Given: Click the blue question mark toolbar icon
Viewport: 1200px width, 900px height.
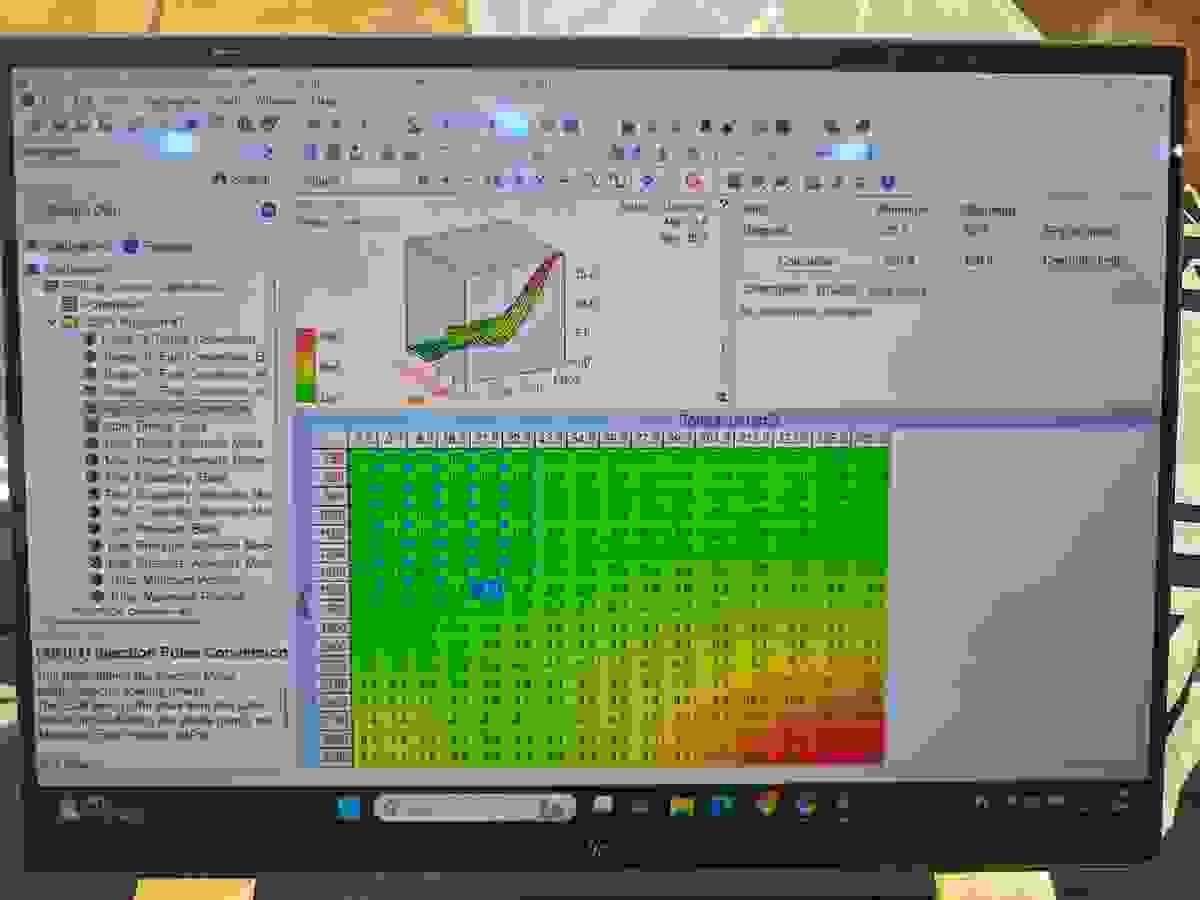Looking at the screenshot, I should 646,181.
